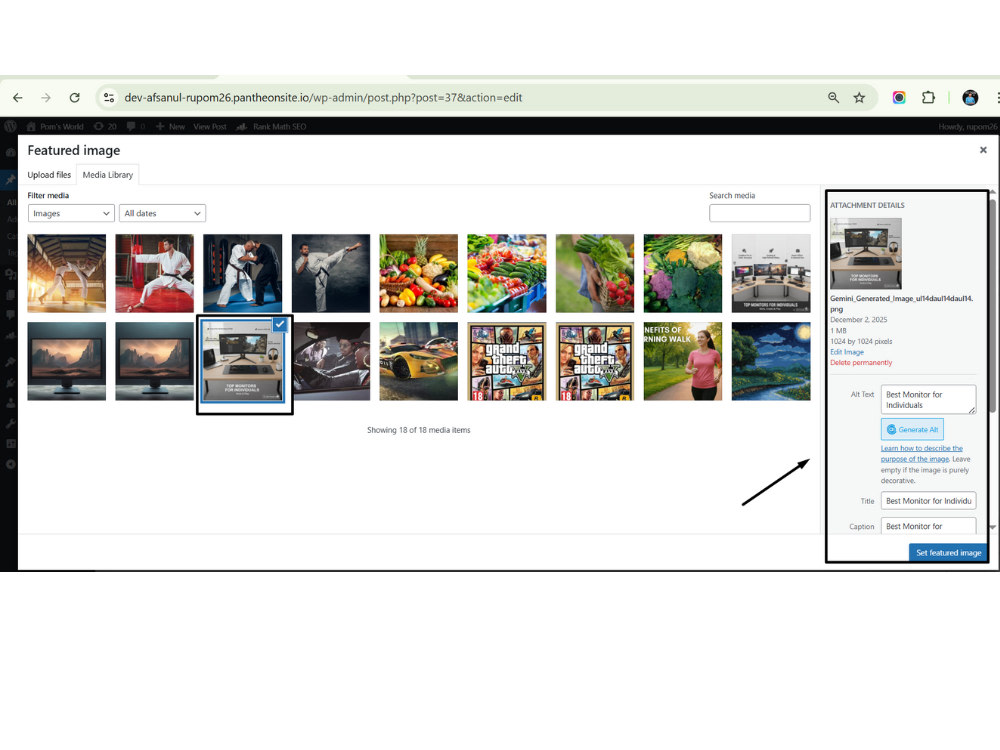Select the karate sparring in dojo thumbnail
The height and width of the screenshot is (750, 1000).
pos(66,273)
